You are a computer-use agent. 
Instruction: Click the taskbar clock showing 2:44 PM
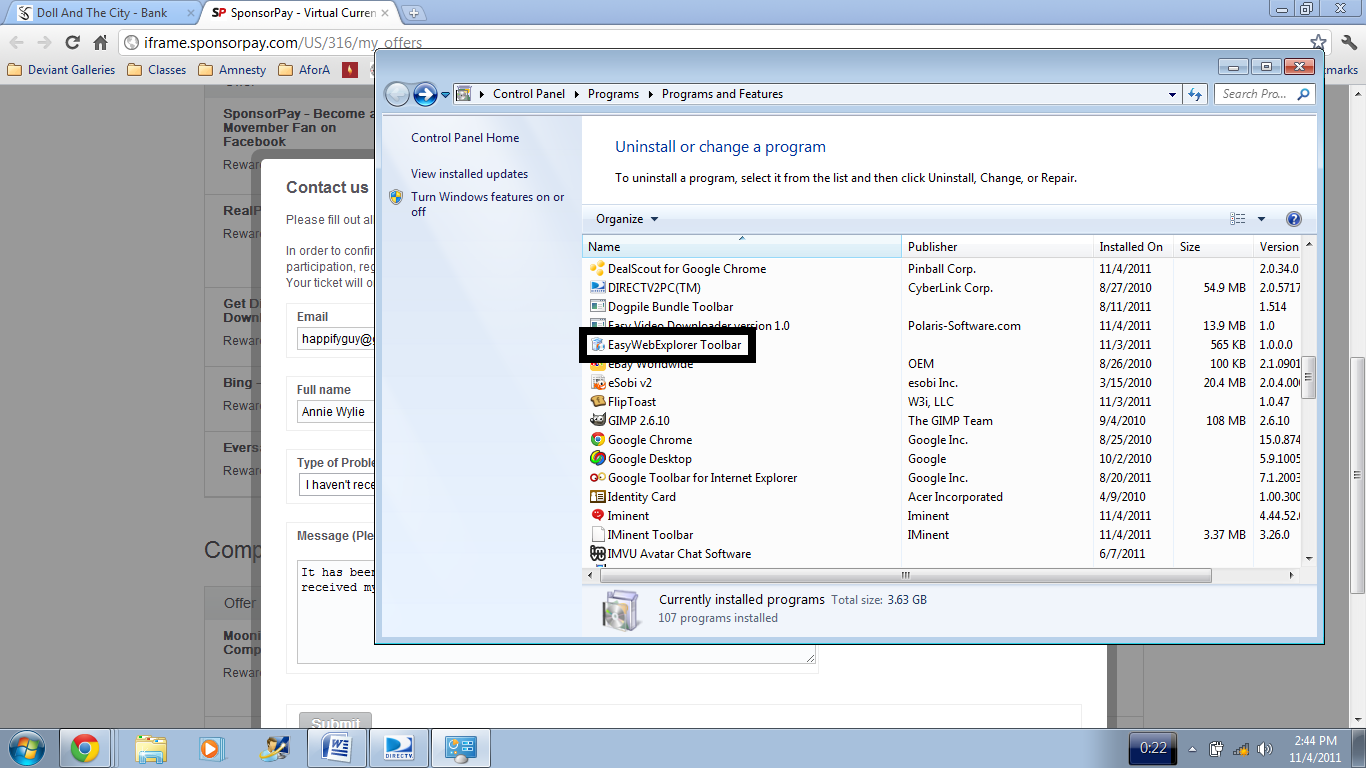(x=1314, y=749)
